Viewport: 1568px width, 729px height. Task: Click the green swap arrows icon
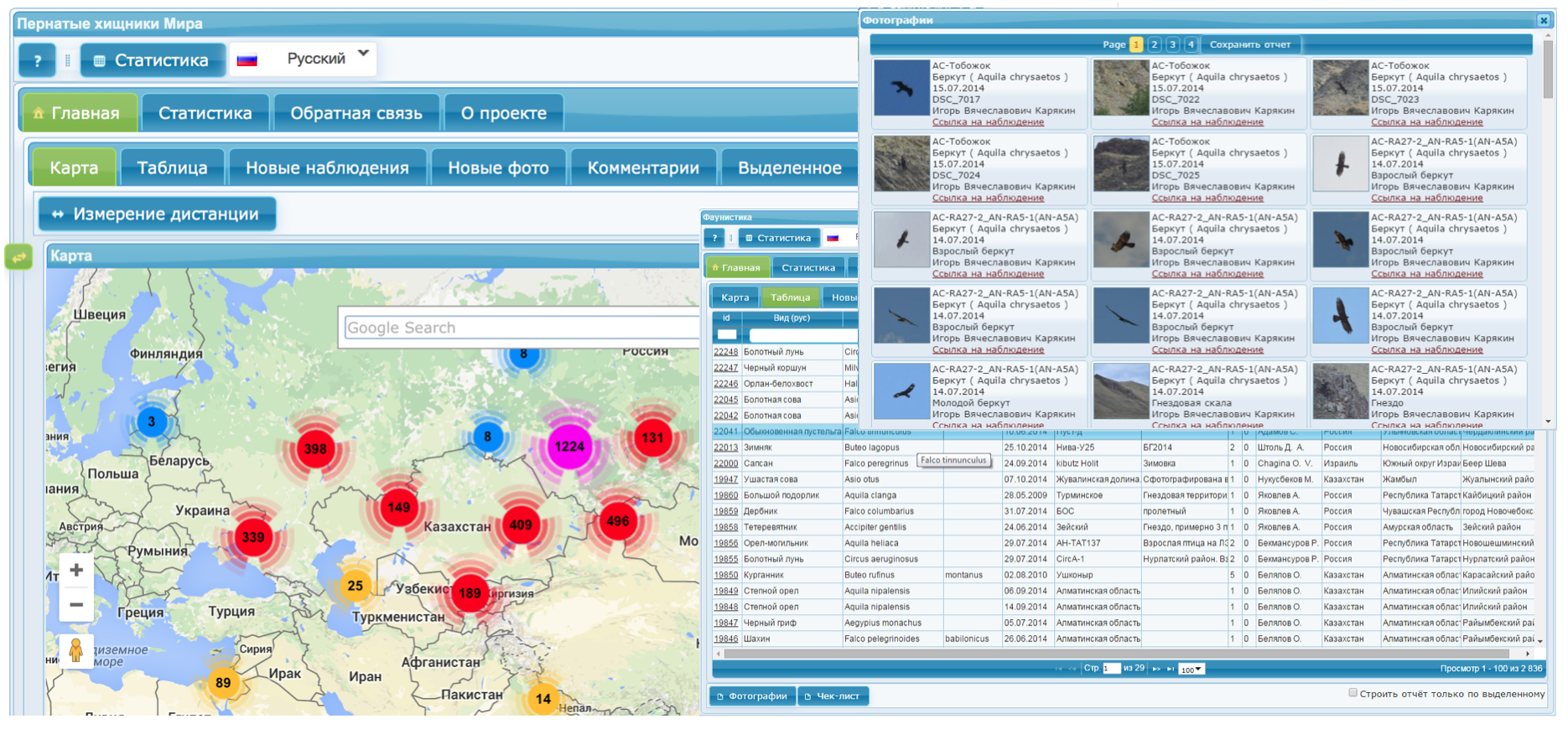click(18, 257)
